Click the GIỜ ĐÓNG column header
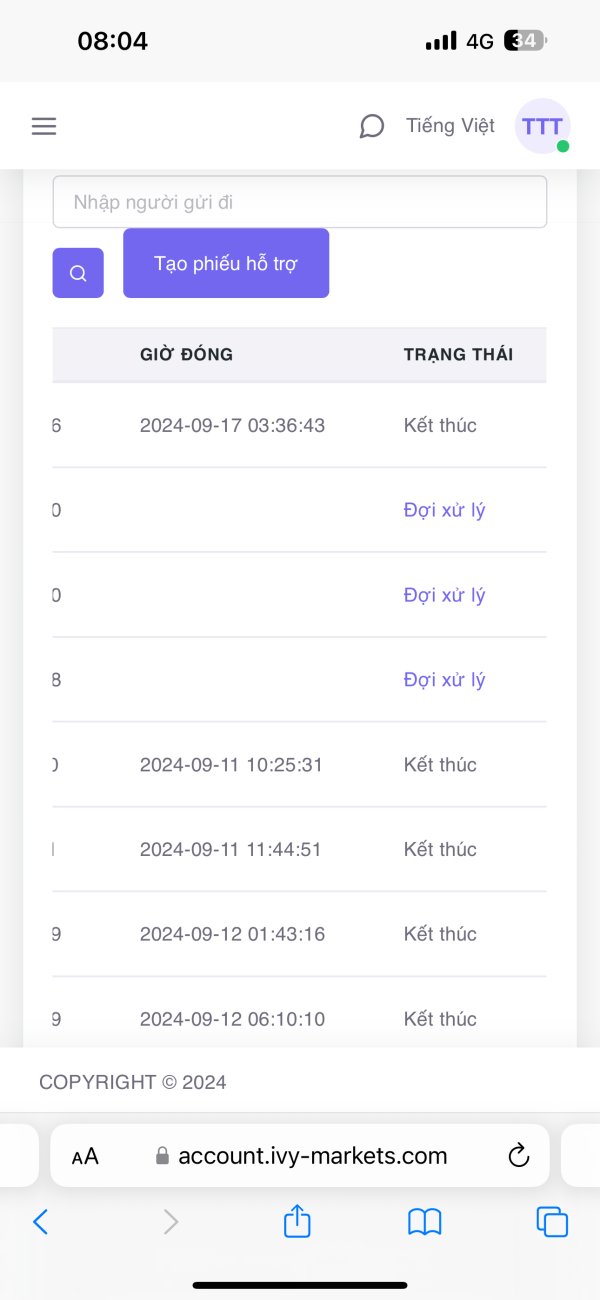The height and width of the screenshot is (1300, 600). pyautogui.click(x=186, y=355)
